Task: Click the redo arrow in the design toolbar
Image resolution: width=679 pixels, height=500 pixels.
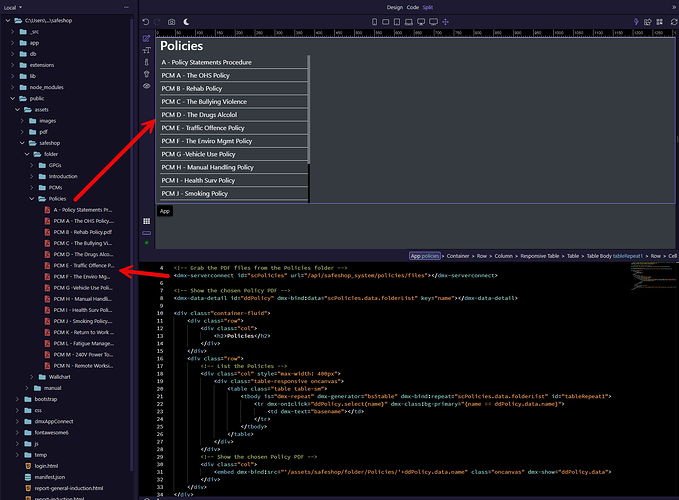Action: (157, 22)
